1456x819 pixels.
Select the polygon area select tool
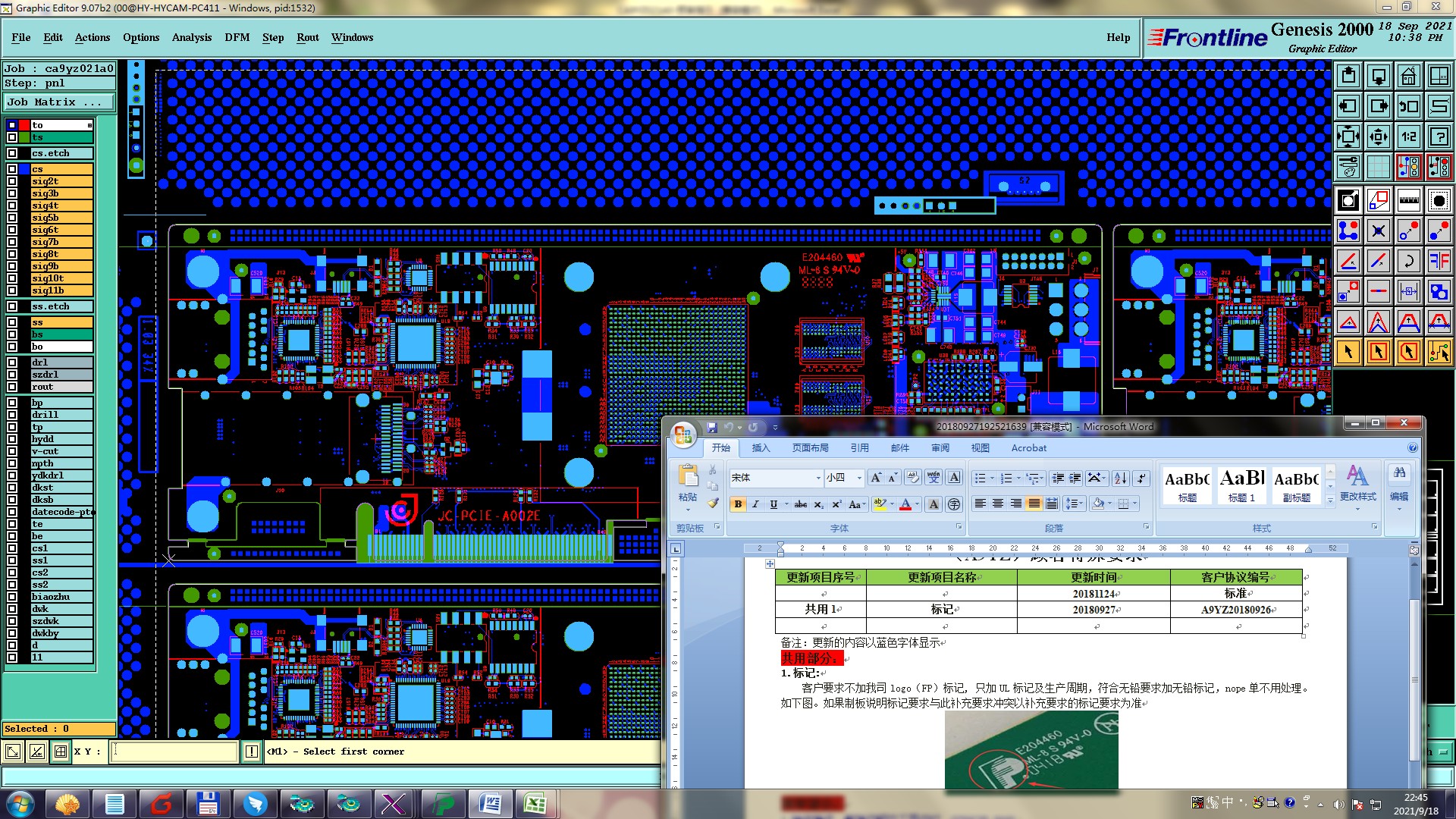pyautogui.click(x=1409, y=352)
